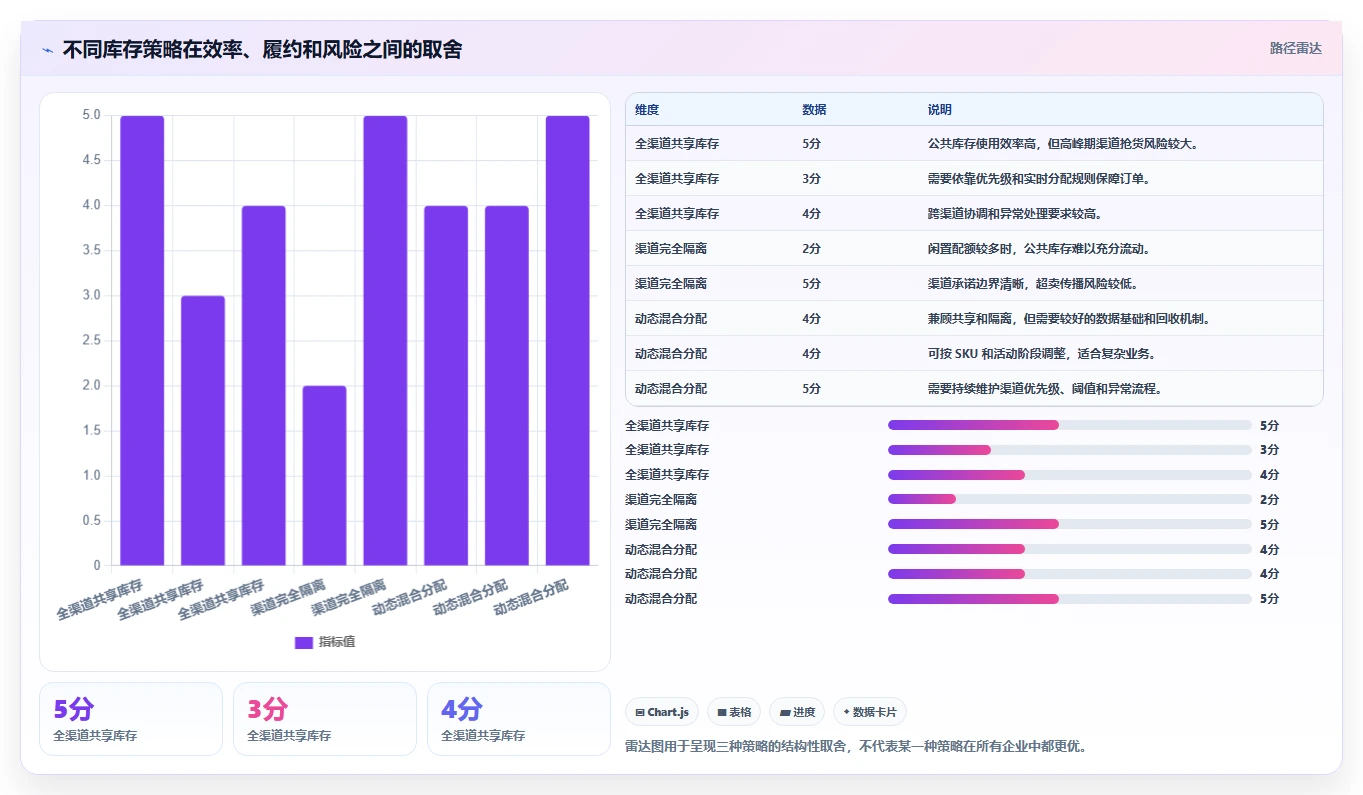Click the 2.5 y-axis label

[91, 340]
